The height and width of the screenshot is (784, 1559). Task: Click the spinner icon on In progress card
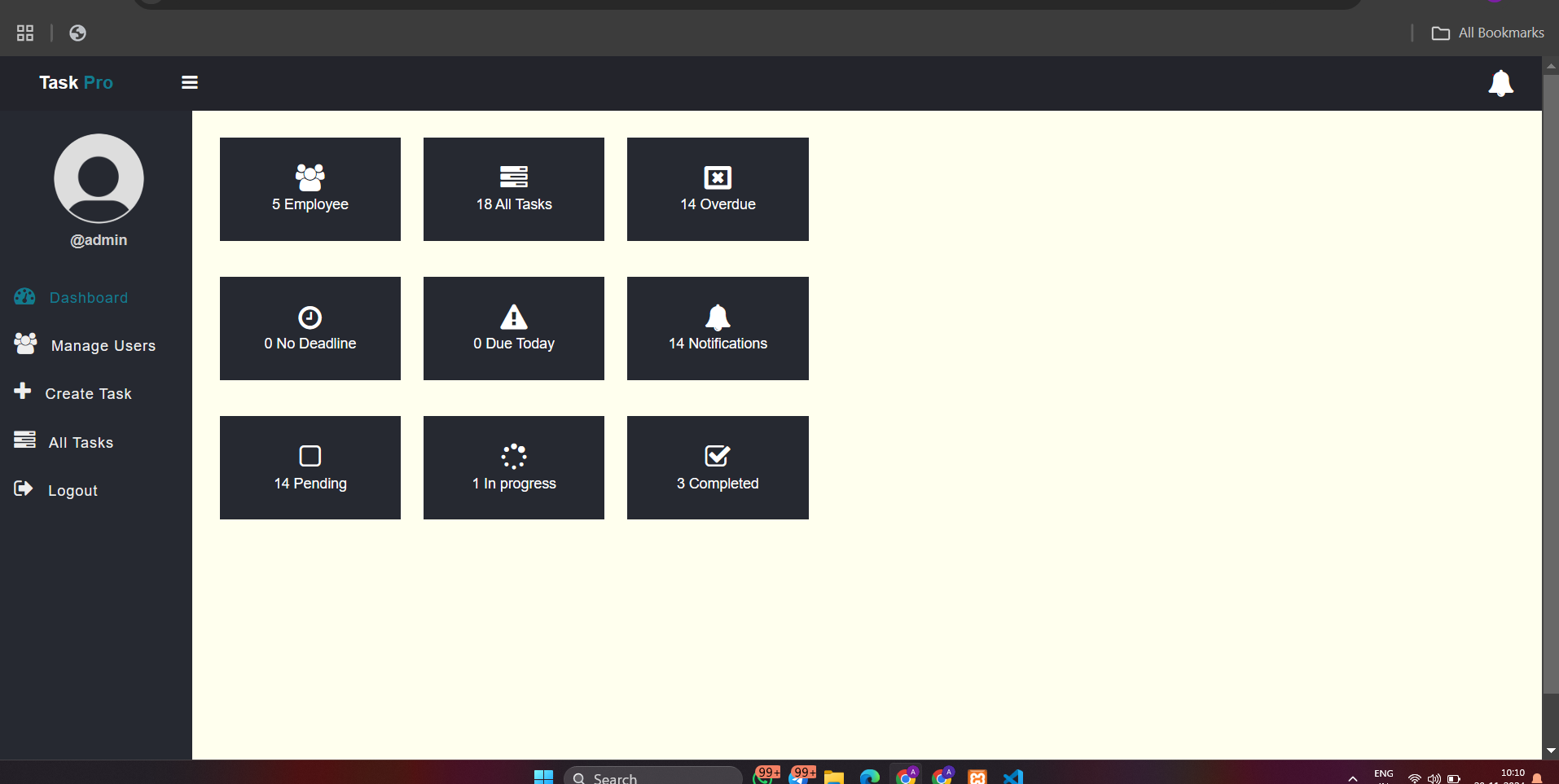[x=513, y=456]
